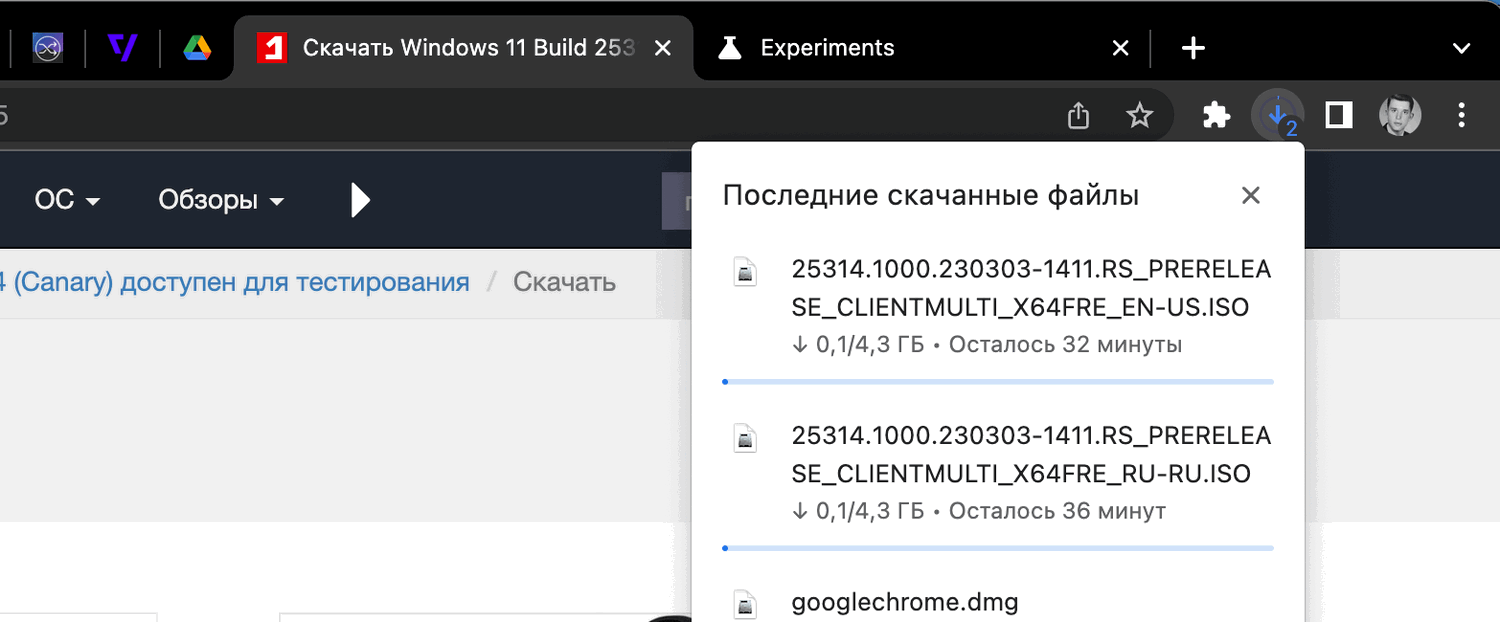Close the Experiments tab
Screen dimensions: 1500x622
pyautogui.click(x=1121, y=48)
